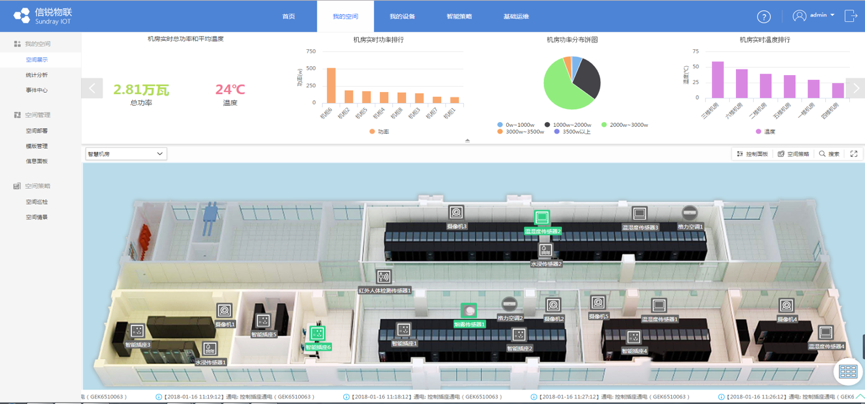Image resolution: width=865 pixels, height=404 pixels.
Task: Toggle the 2000w~3000w pie legend item
Action: 624,125
